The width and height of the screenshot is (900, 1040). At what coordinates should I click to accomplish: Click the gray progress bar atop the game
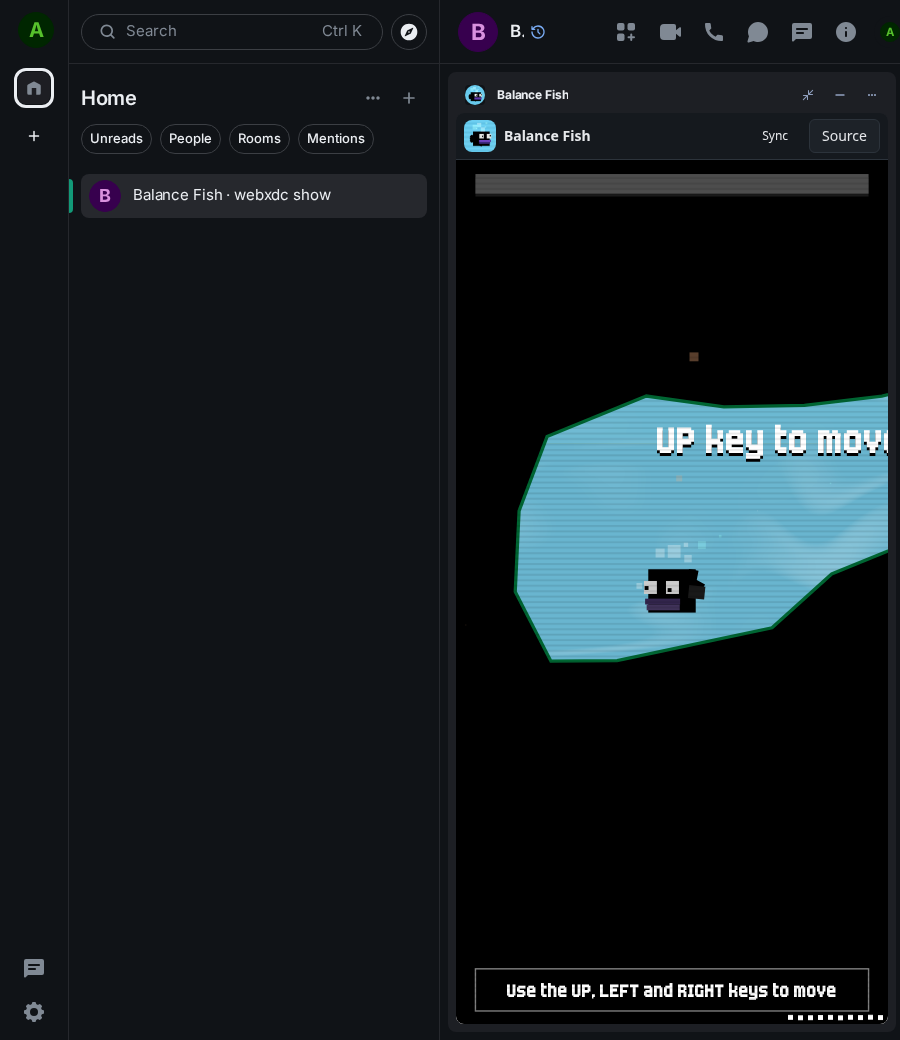coord(671,184)
